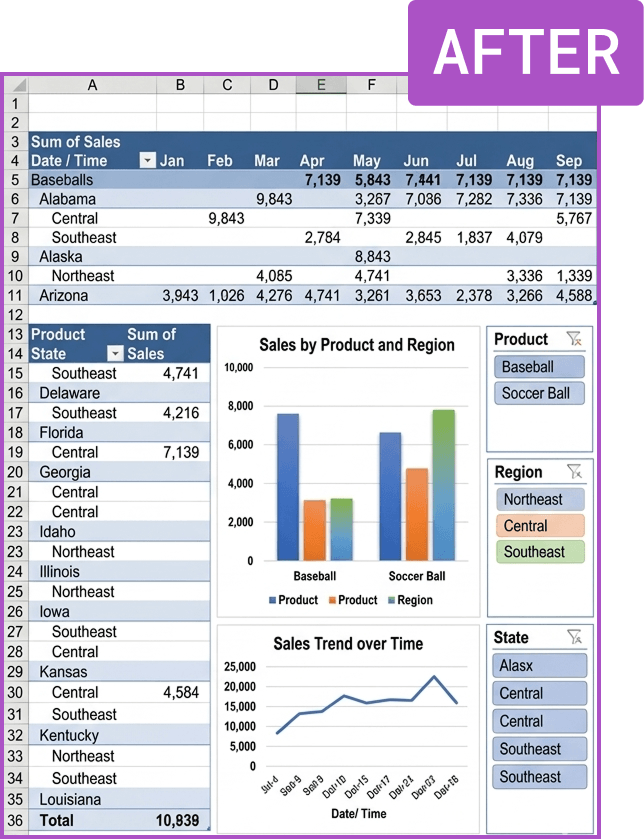Click the State slicer header title
The image size is (644, 839).
511,637
